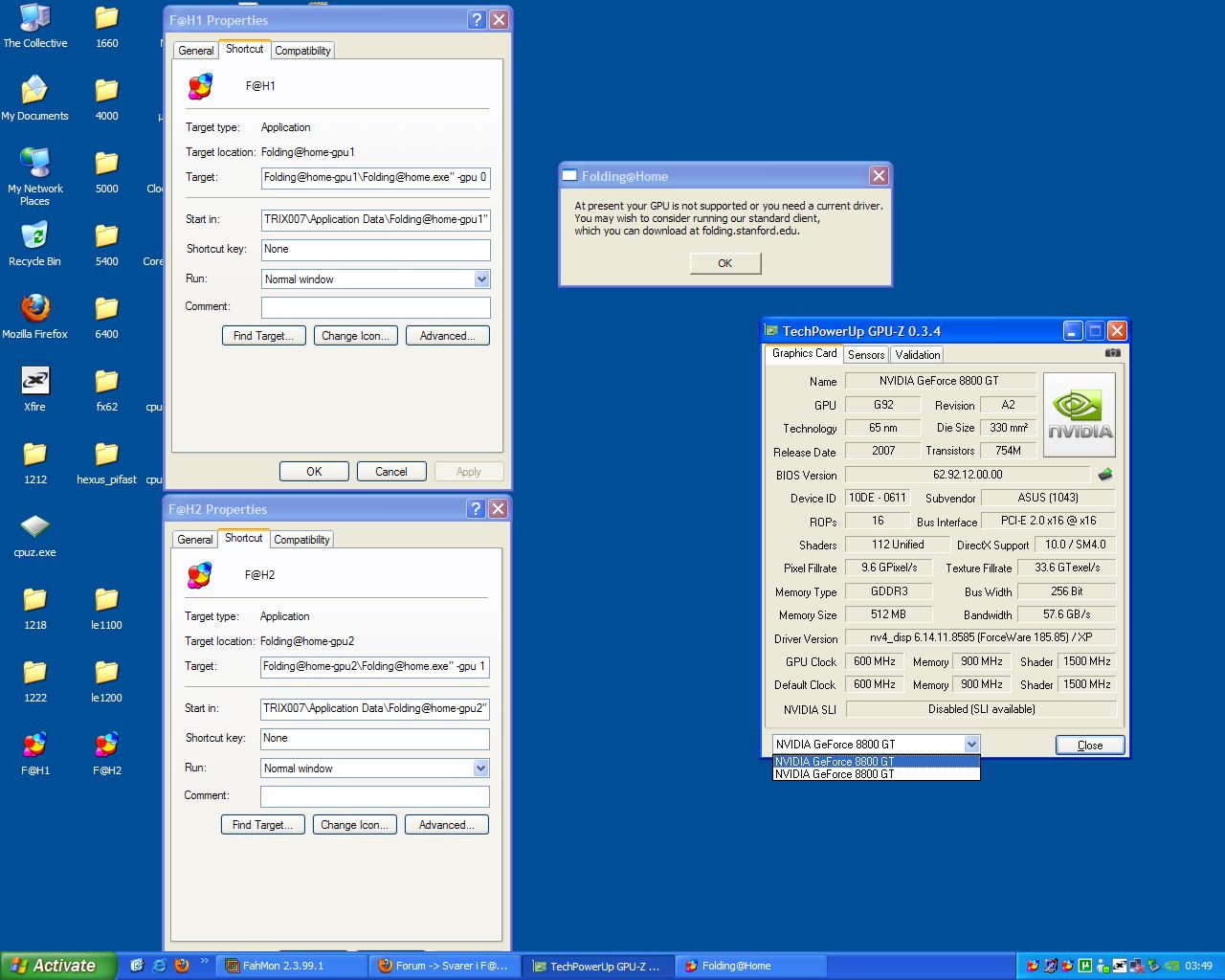The image size is (1225, 980).
Task: Click Shortcut key field in F@H2 Properties
Action: 375,739
